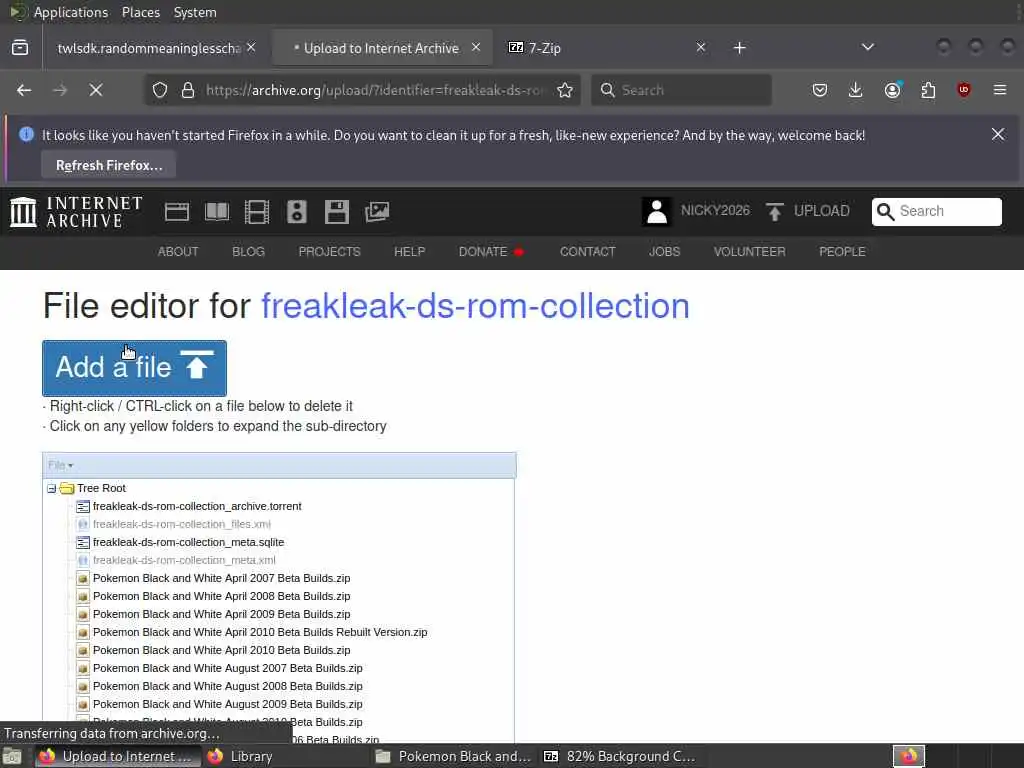1024x768 pixels.
Task: Close the twlsdk.randommeaninglesscha tab
Action: (251, 48)
